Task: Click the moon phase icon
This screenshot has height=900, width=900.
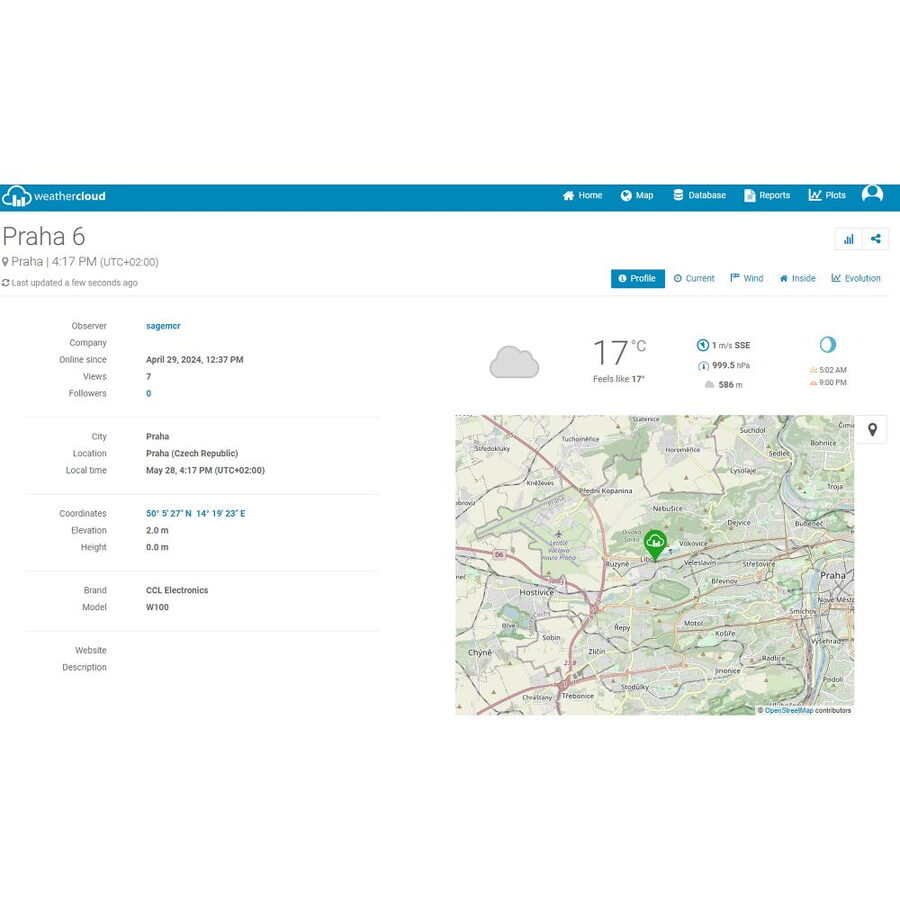Action: [827, 345]
